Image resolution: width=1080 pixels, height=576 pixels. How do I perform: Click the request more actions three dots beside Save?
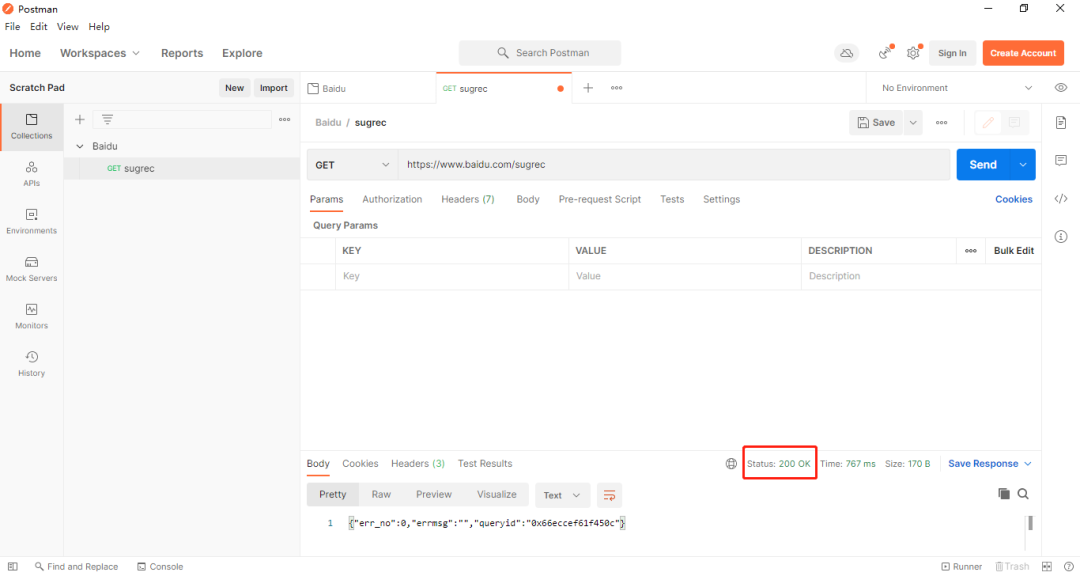tap(942, 123)
